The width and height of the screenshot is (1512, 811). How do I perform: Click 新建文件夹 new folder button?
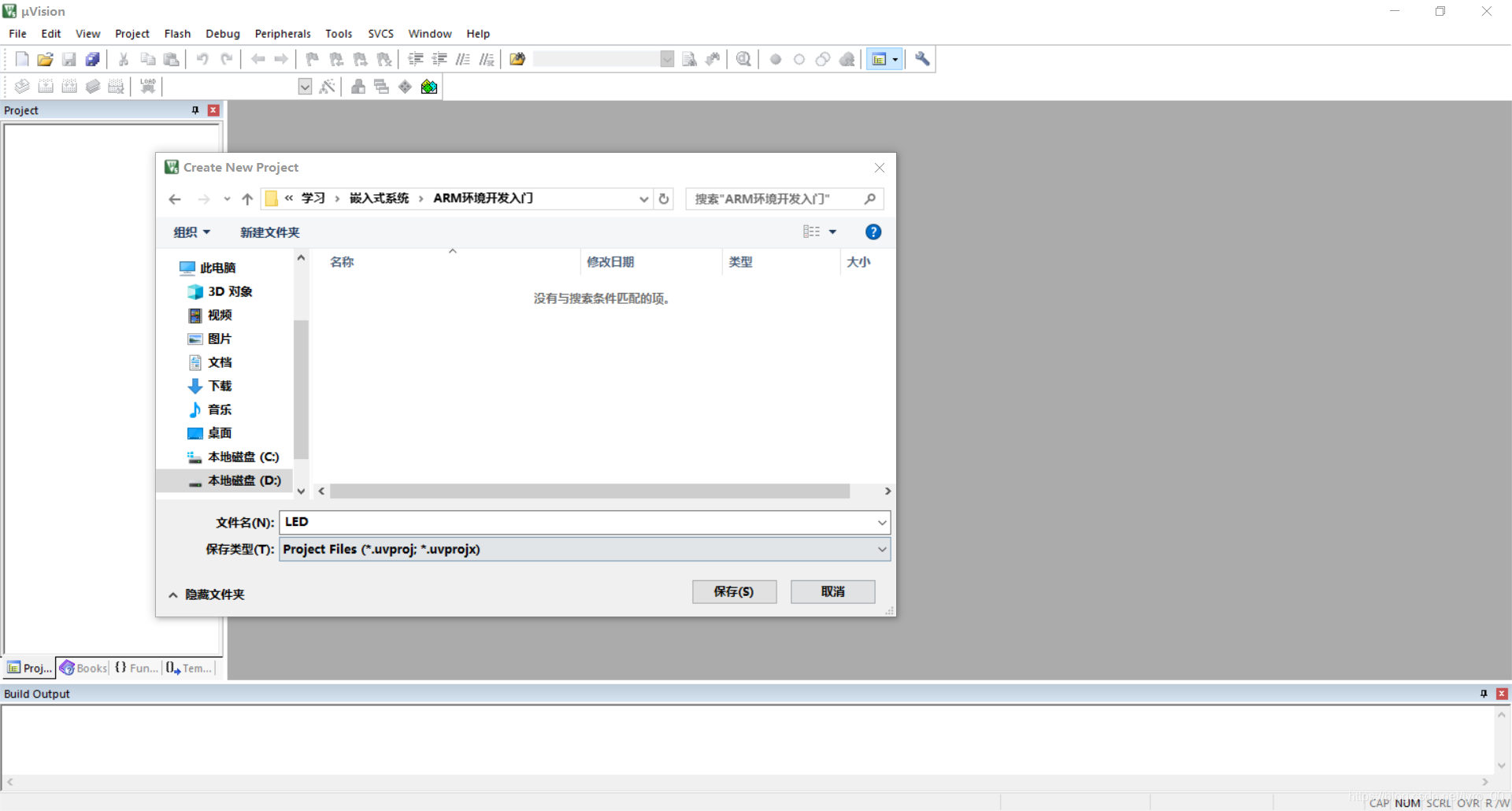269,232
